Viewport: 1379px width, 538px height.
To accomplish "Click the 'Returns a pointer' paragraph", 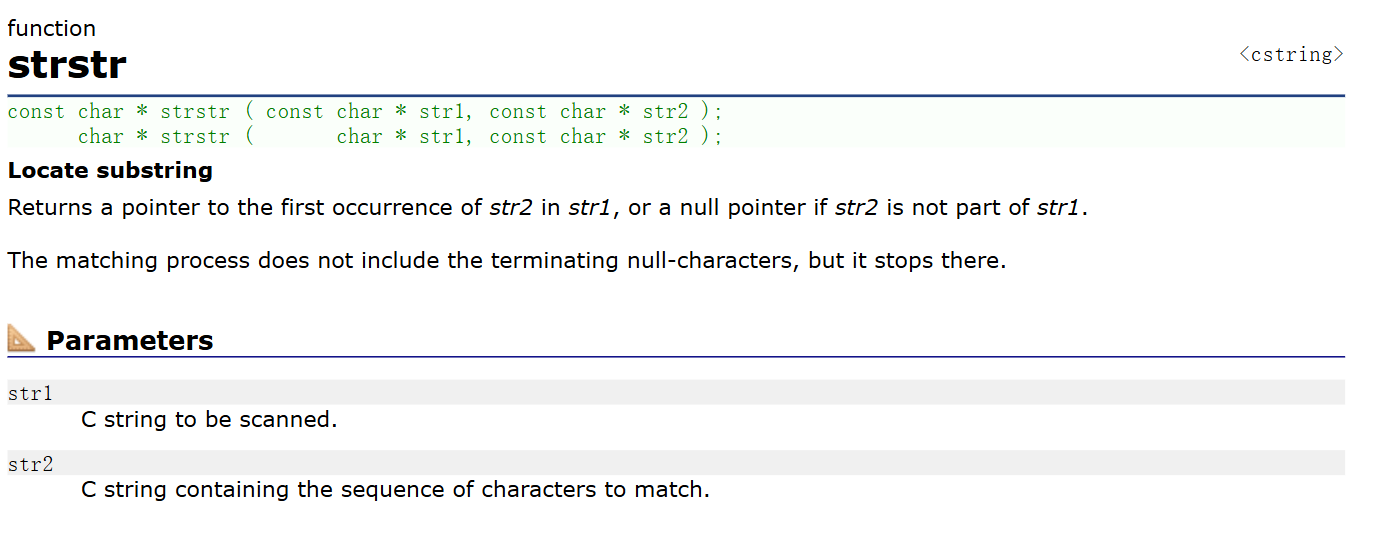I will 547,208.
